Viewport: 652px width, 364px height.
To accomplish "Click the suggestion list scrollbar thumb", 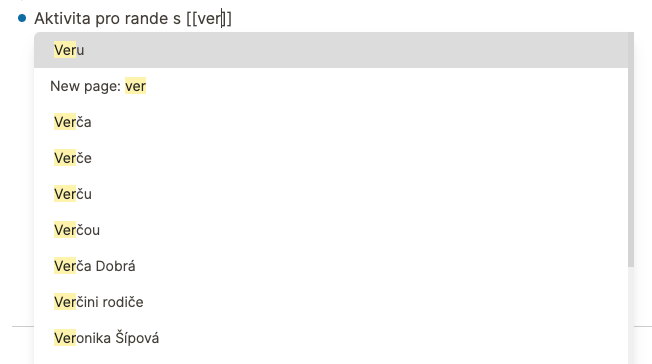I will point(631,150).
